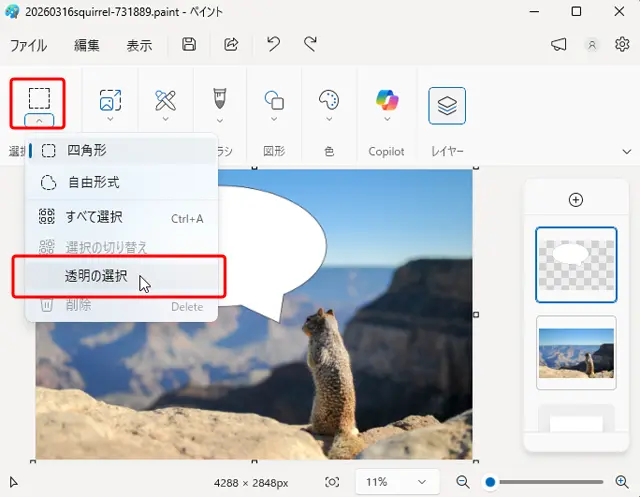The width and height of the screenshot is (640, 497).
Task: Click the zoom slider handle
Action: tap(490, 482)
